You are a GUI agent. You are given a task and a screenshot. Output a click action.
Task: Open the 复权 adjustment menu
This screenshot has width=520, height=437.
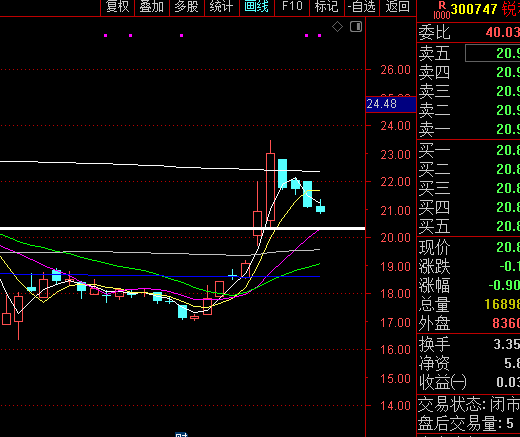tap(117, 7)
